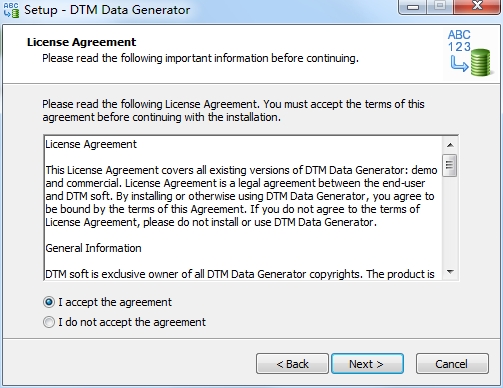
Task: Click the license scrollbar up arrow
Action: (450, 145)
